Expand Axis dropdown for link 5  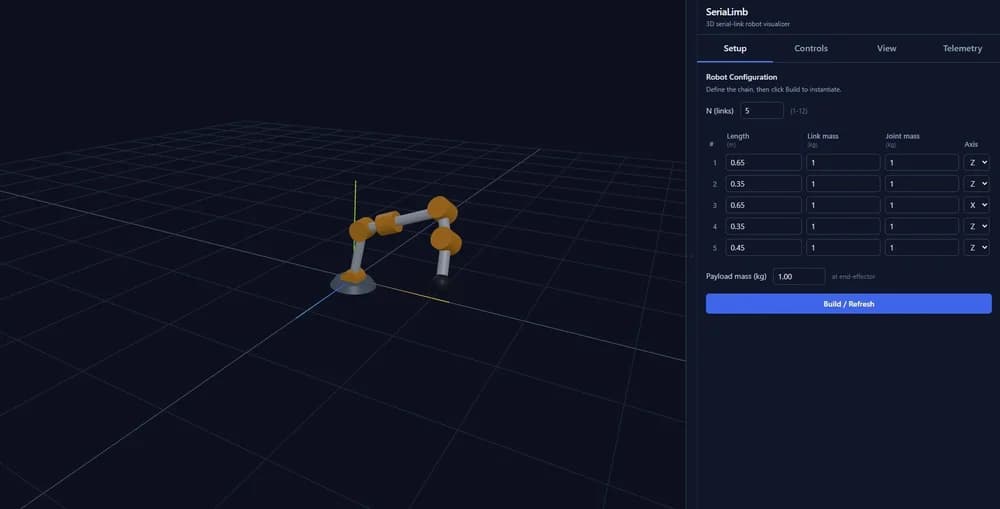(976, 247)
